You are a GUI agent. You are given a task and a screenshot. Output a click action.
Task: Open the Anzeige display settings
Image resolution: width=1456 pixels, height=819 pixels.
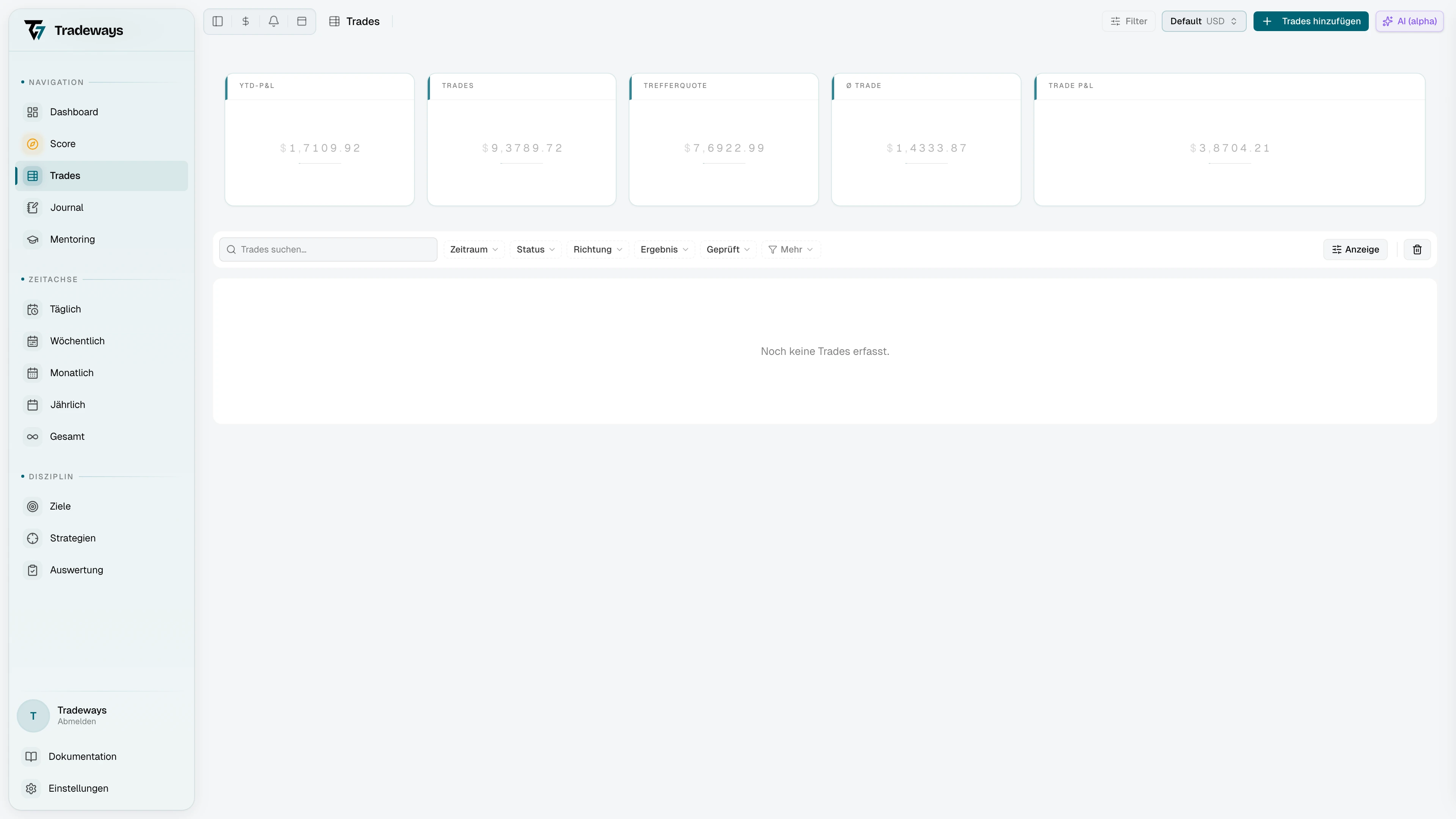coord(1356,249)
